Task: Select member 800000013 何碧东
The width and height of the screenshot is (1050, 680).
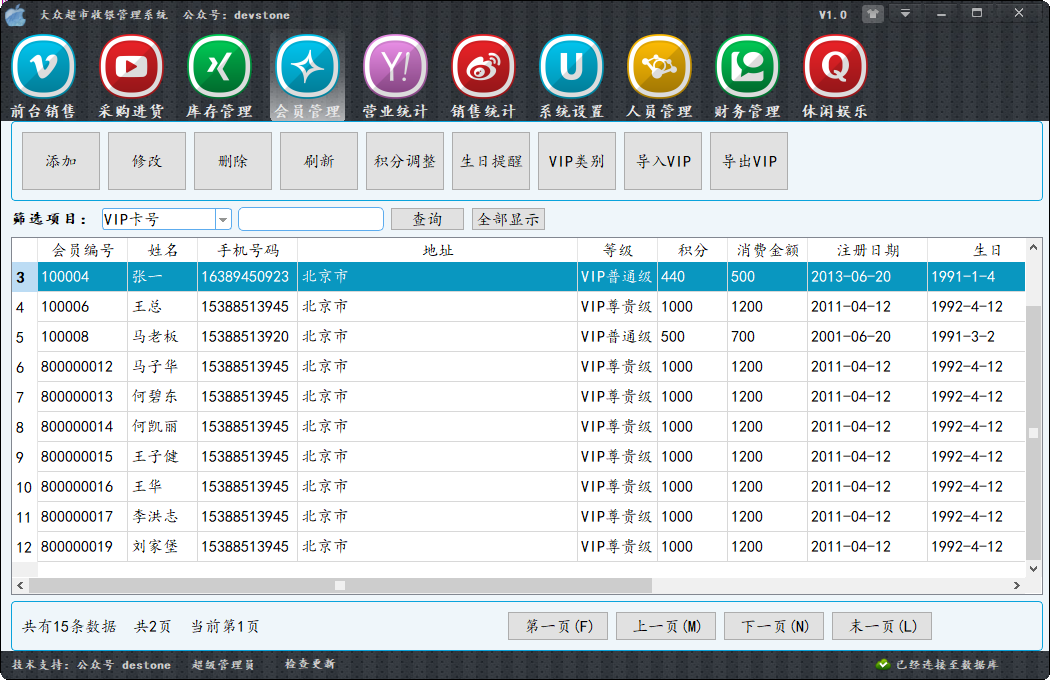Action: pyautogui.click(x=518, y=397)
